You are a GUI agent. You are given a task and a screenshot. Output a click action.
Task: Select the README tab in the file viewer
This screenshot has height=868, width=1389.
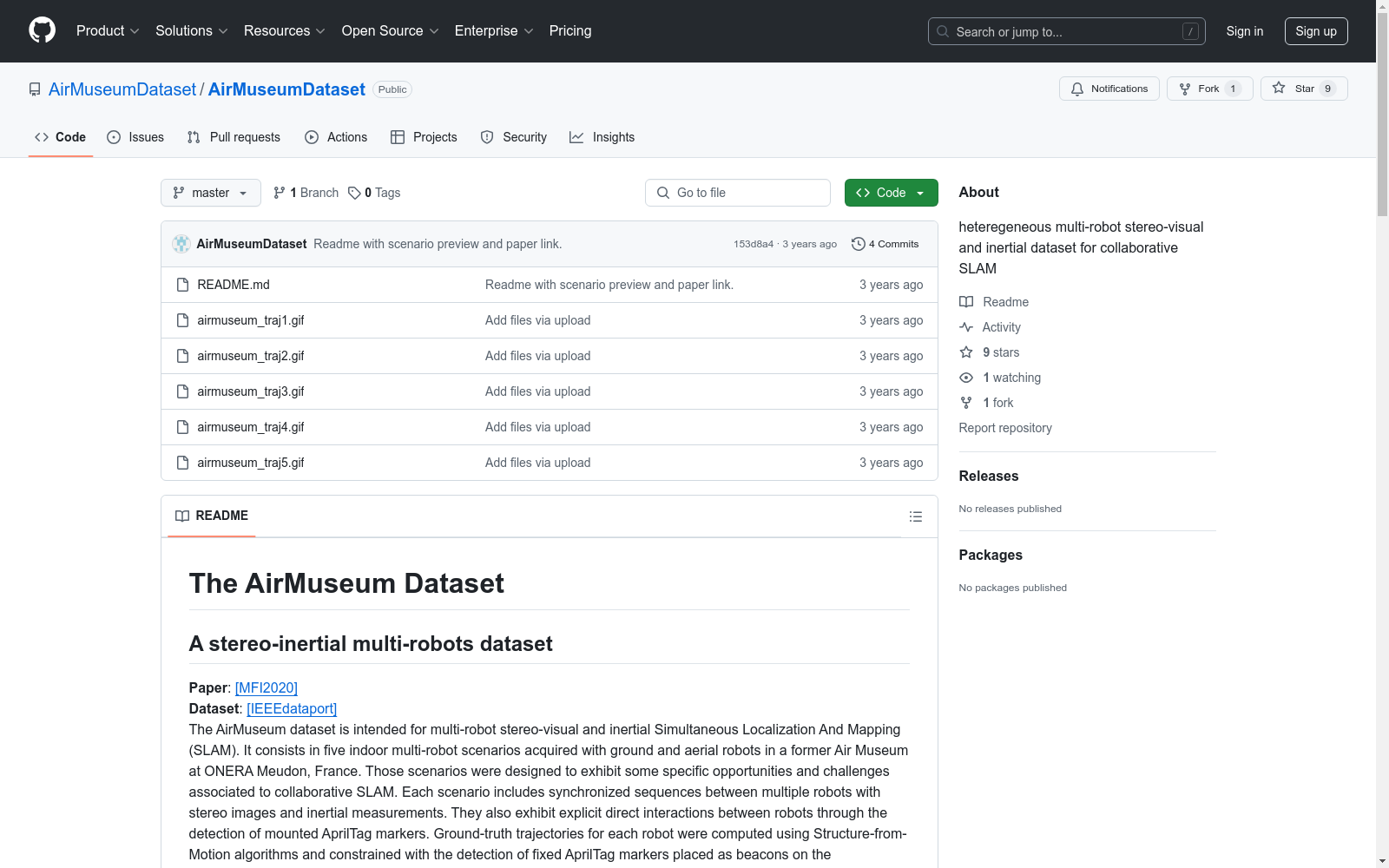212,516
